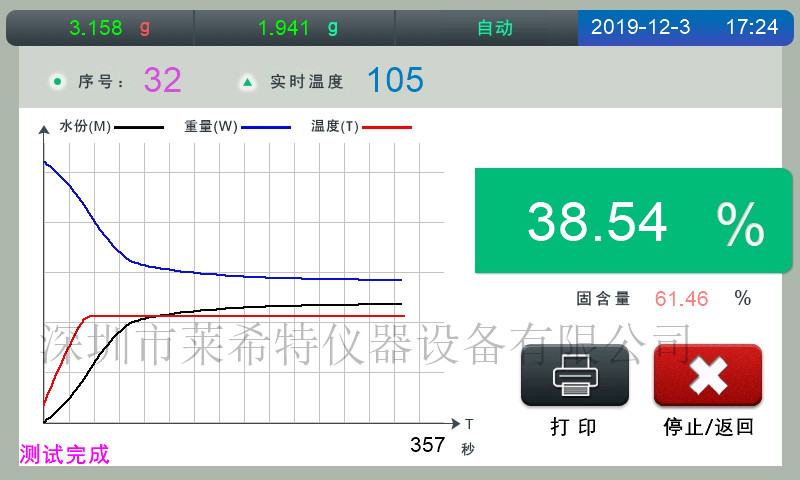Image resolution: width=800 pixels, height=480 pixels.
Task: Click the serial number value 32
Action: 163,80
